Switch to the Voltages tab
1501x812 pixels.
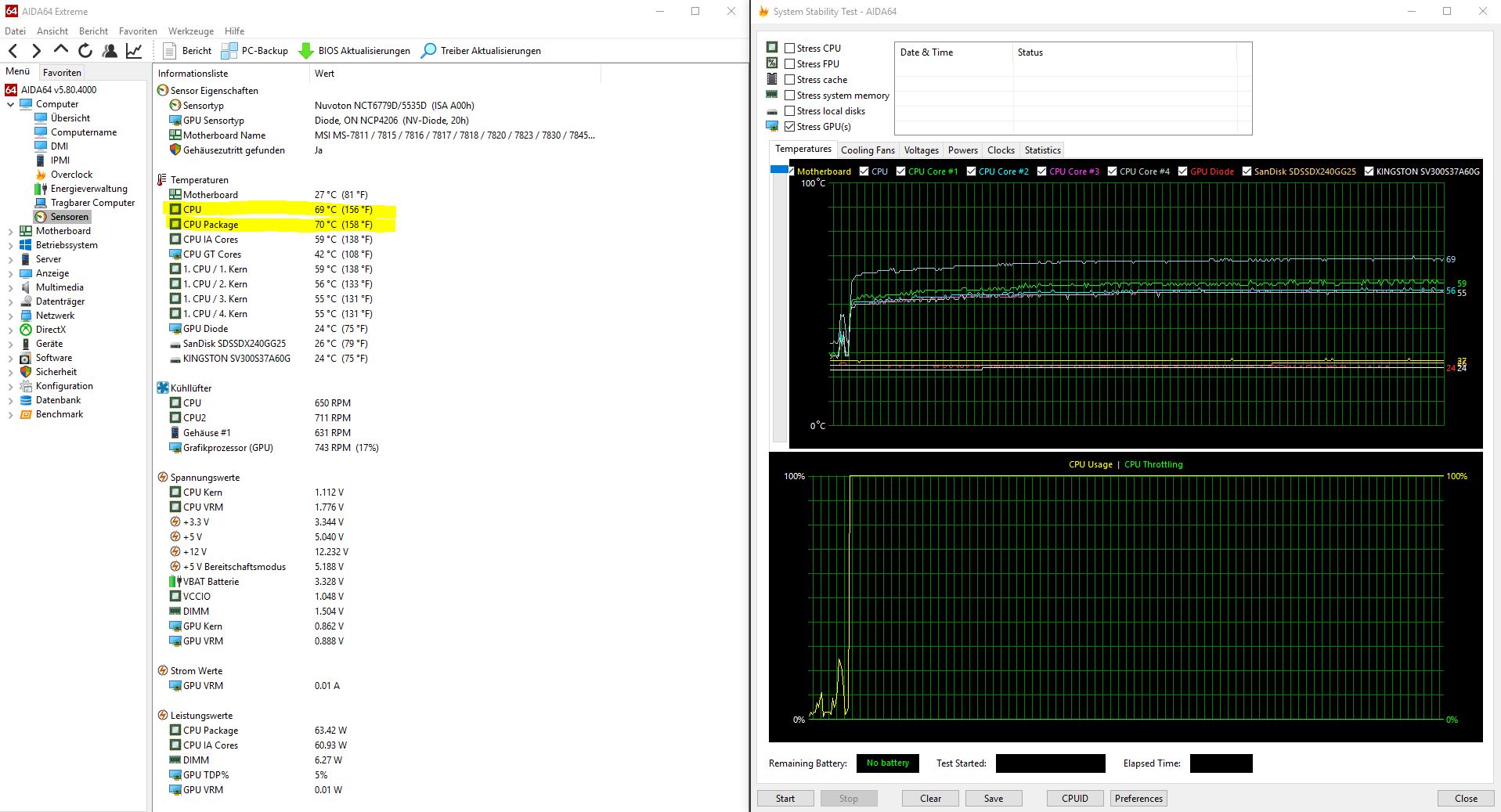921,150
